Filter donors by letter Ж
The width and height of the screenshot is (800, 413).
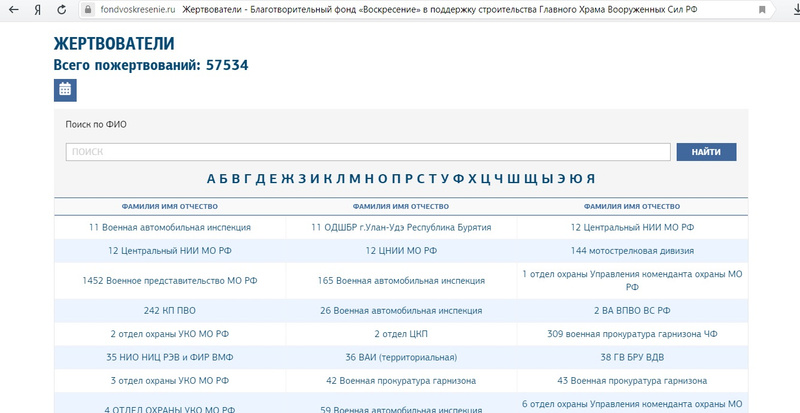[288, 179]
